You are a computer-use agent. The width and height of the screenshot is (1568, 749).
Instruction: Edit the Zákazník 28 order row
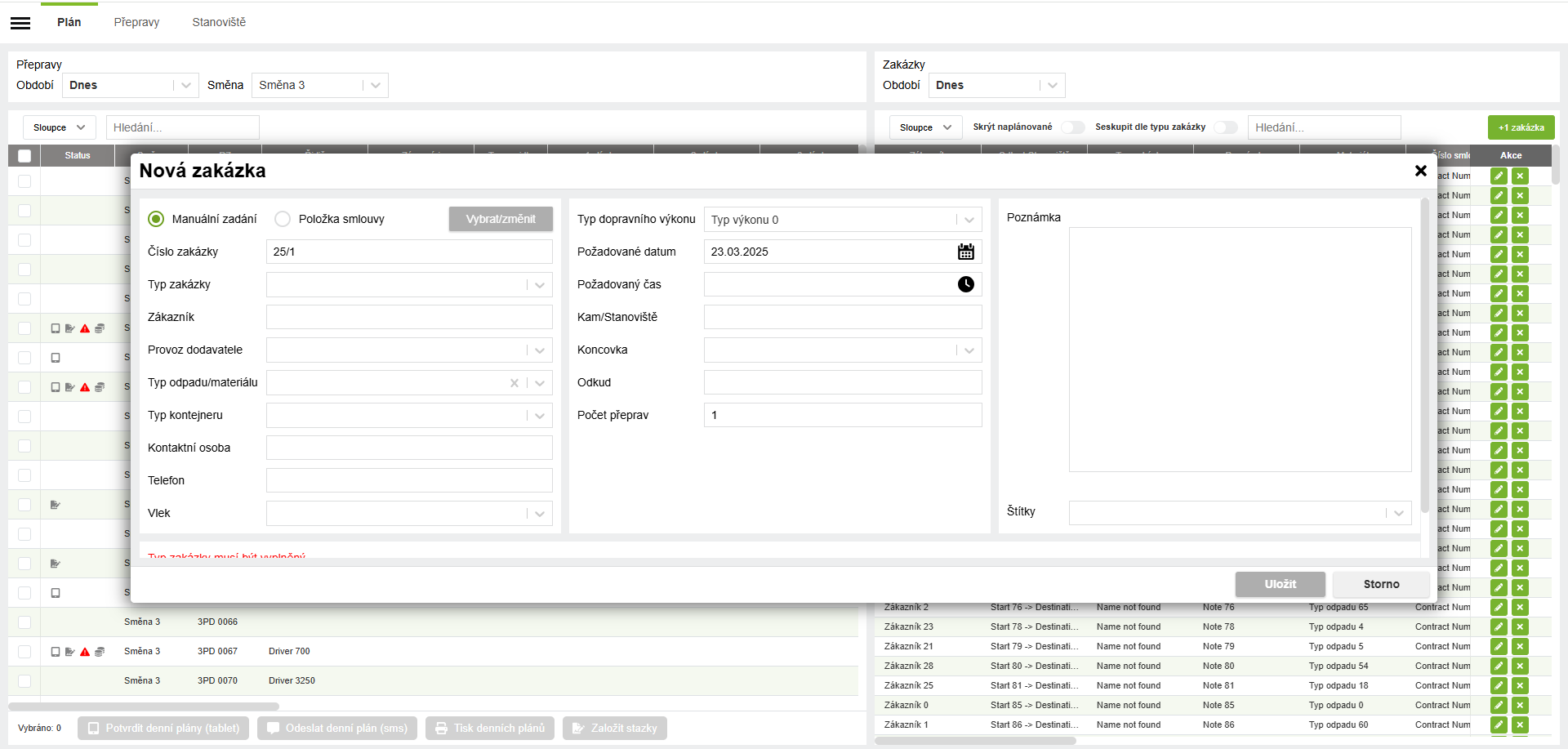point(1499,666)
